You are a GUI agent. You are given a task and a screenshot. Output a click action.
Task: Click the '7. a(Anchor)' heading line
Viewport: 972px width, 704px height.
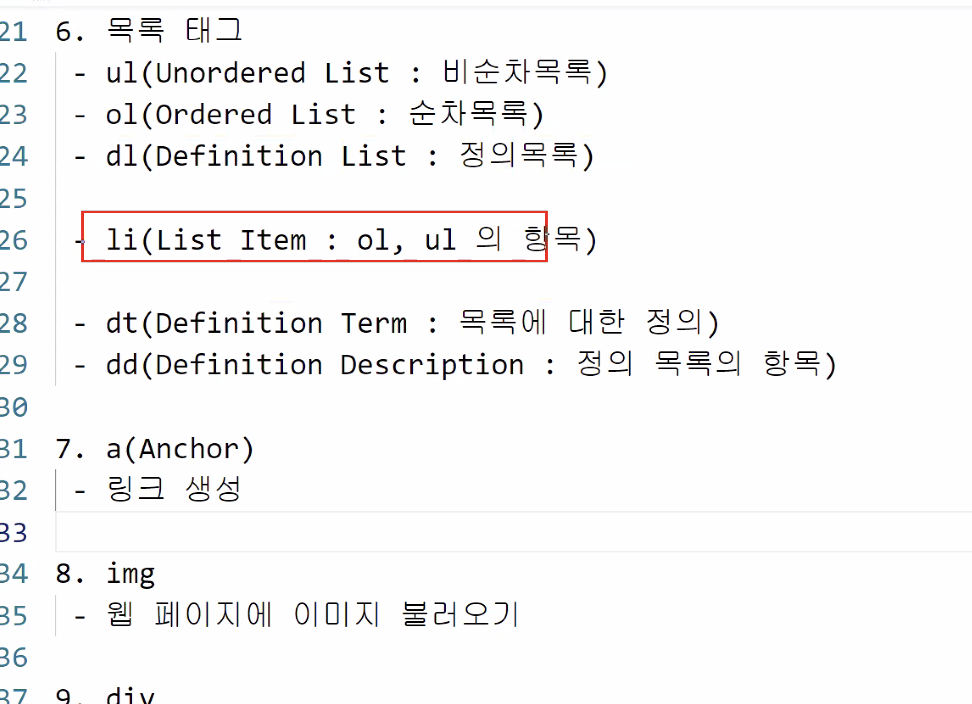coord(155,449)
